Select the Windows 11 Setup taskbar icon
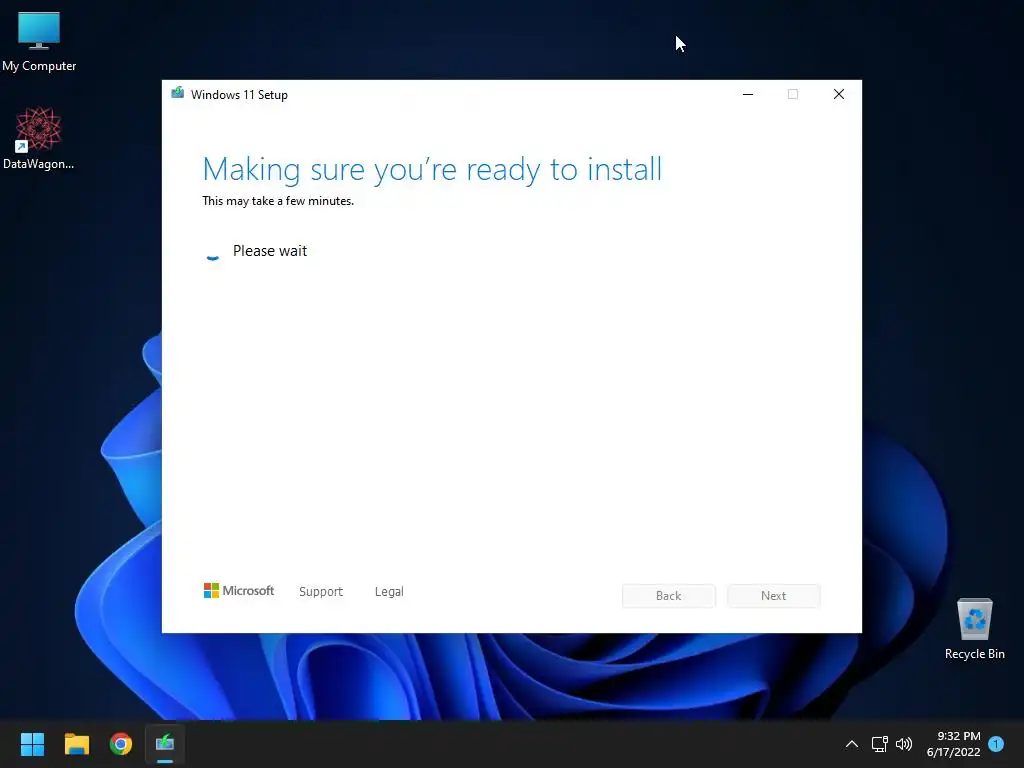1024x768 pixels. coord(165,743)
